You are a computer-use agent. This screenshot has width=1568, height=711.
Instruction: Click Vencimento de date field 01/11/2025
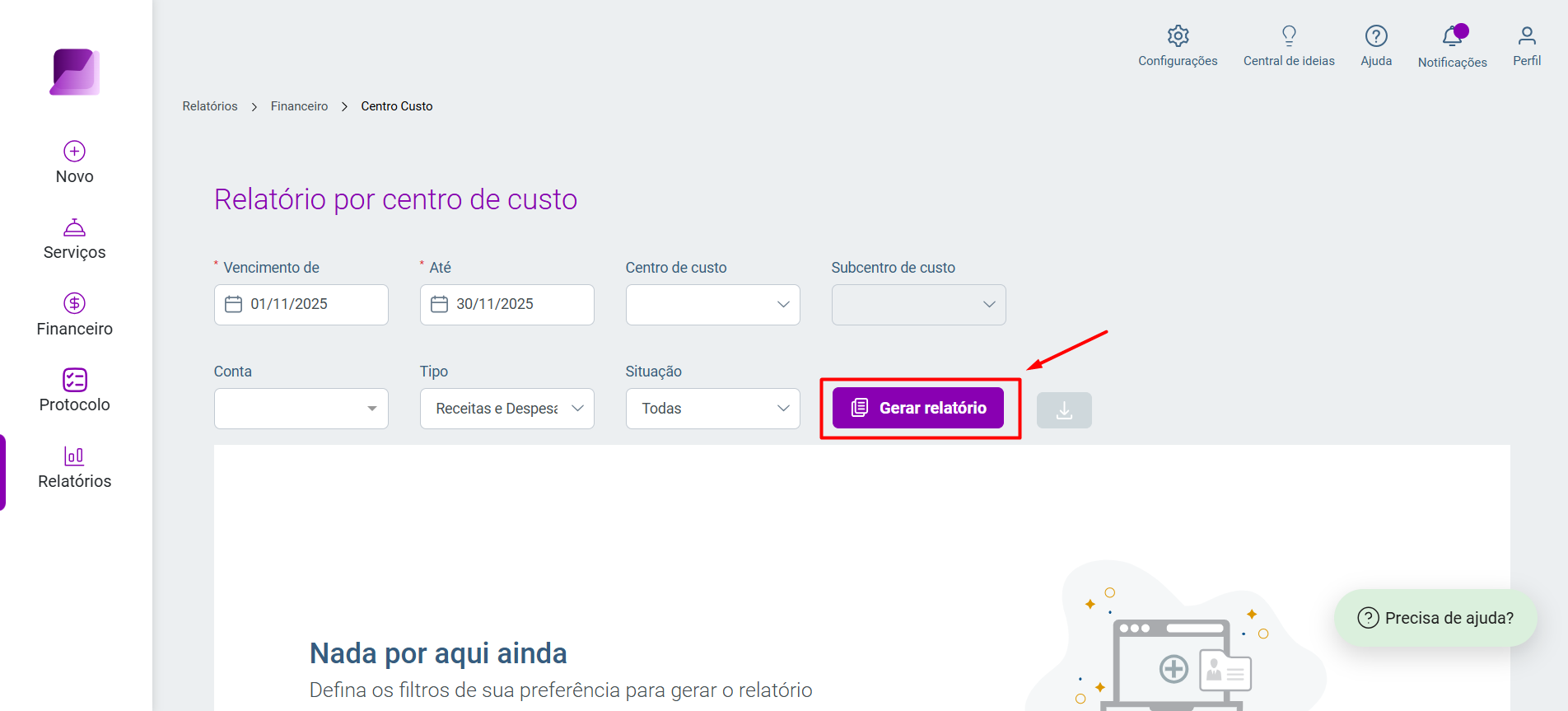coord(301,305)
